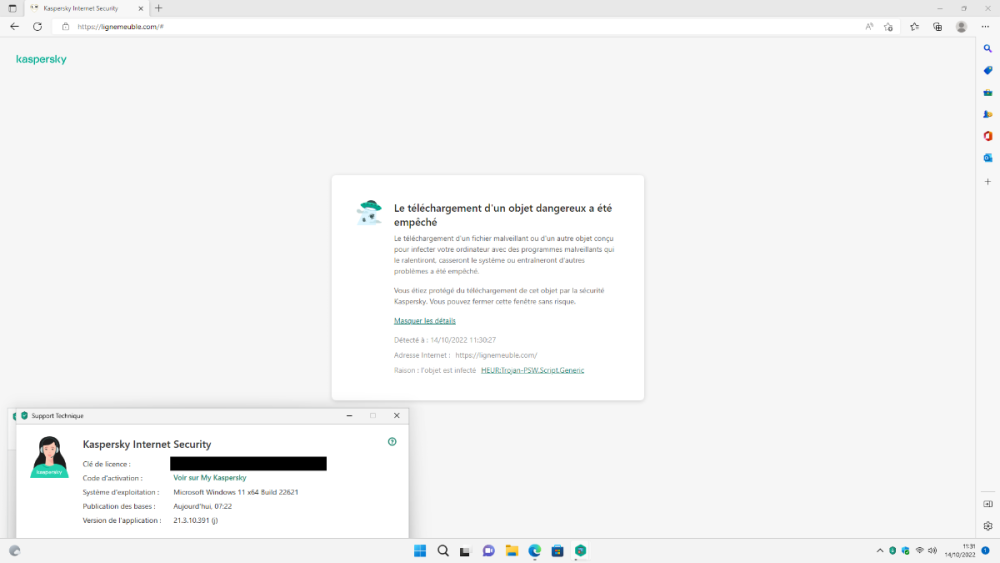Open the notification badge in taskbar
Viewport: 1000px width, 563px height.
pyautogui.click(x=985, y=550)
